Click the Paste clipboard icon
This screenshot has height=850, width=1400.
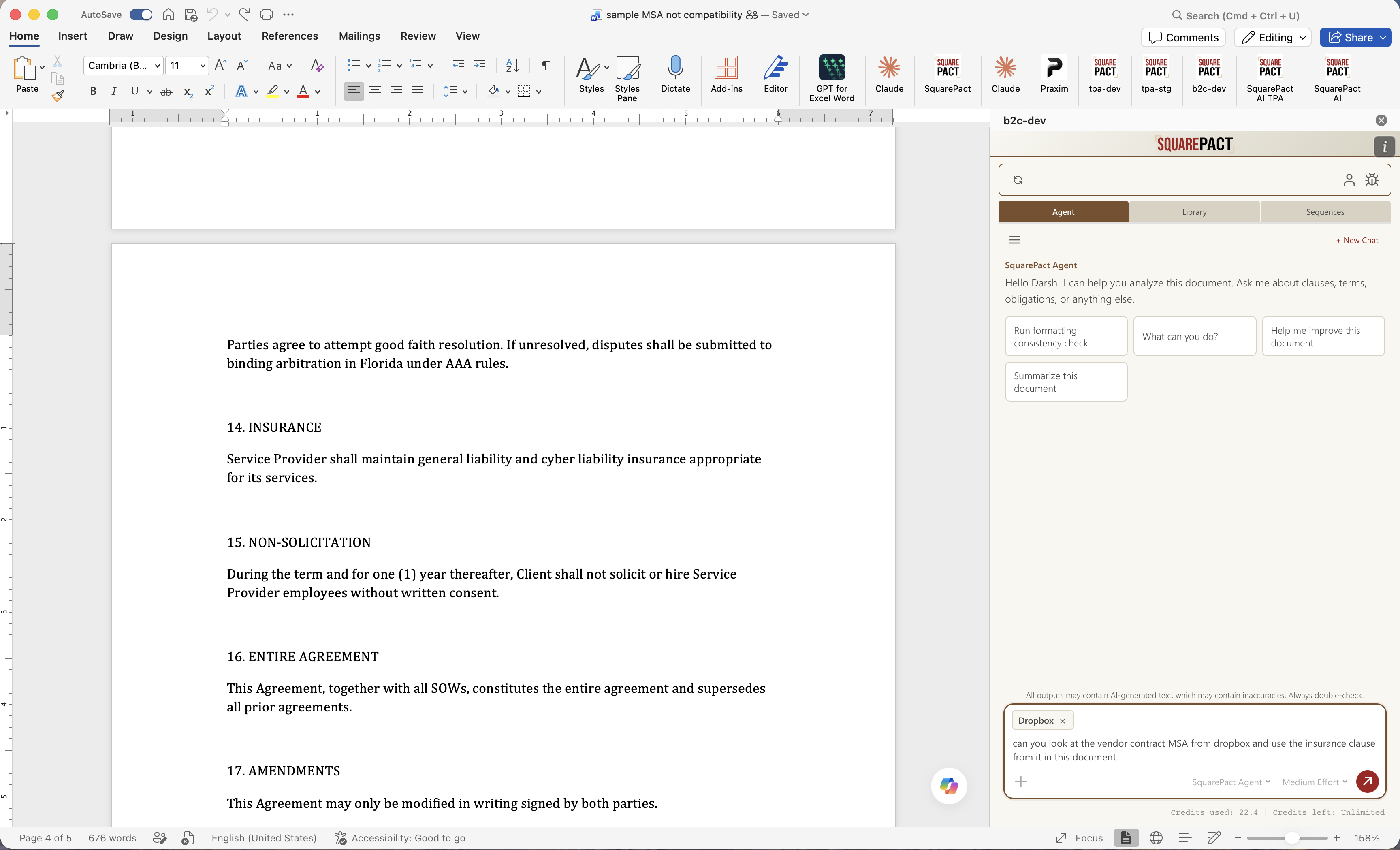tap(24, 68)
